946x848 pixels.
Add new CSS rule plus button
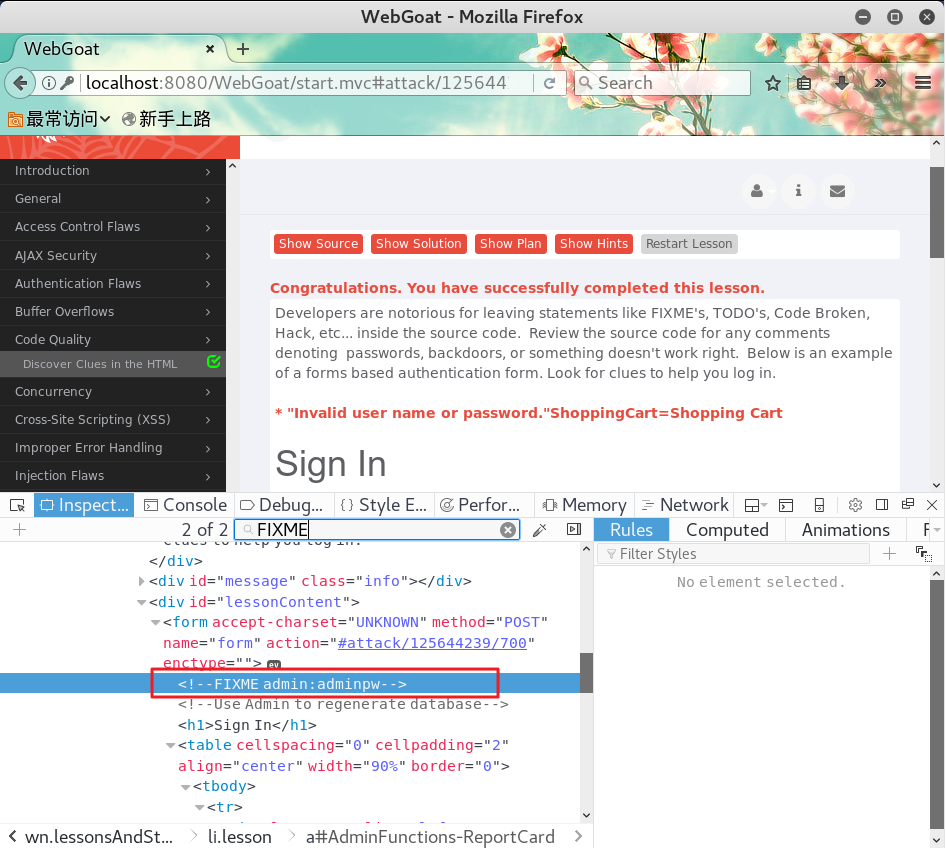point(889,554)
